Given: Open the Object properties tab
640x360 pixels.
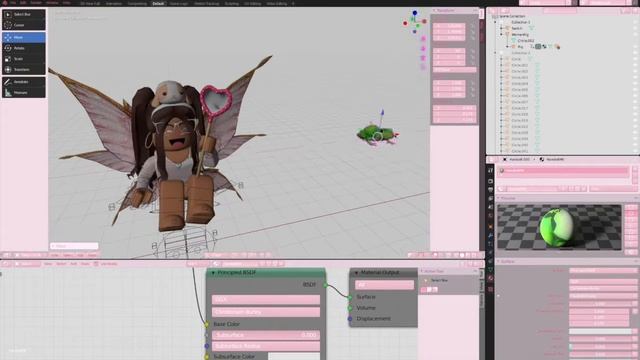Looking at the screenshot, I should (490, 226).
